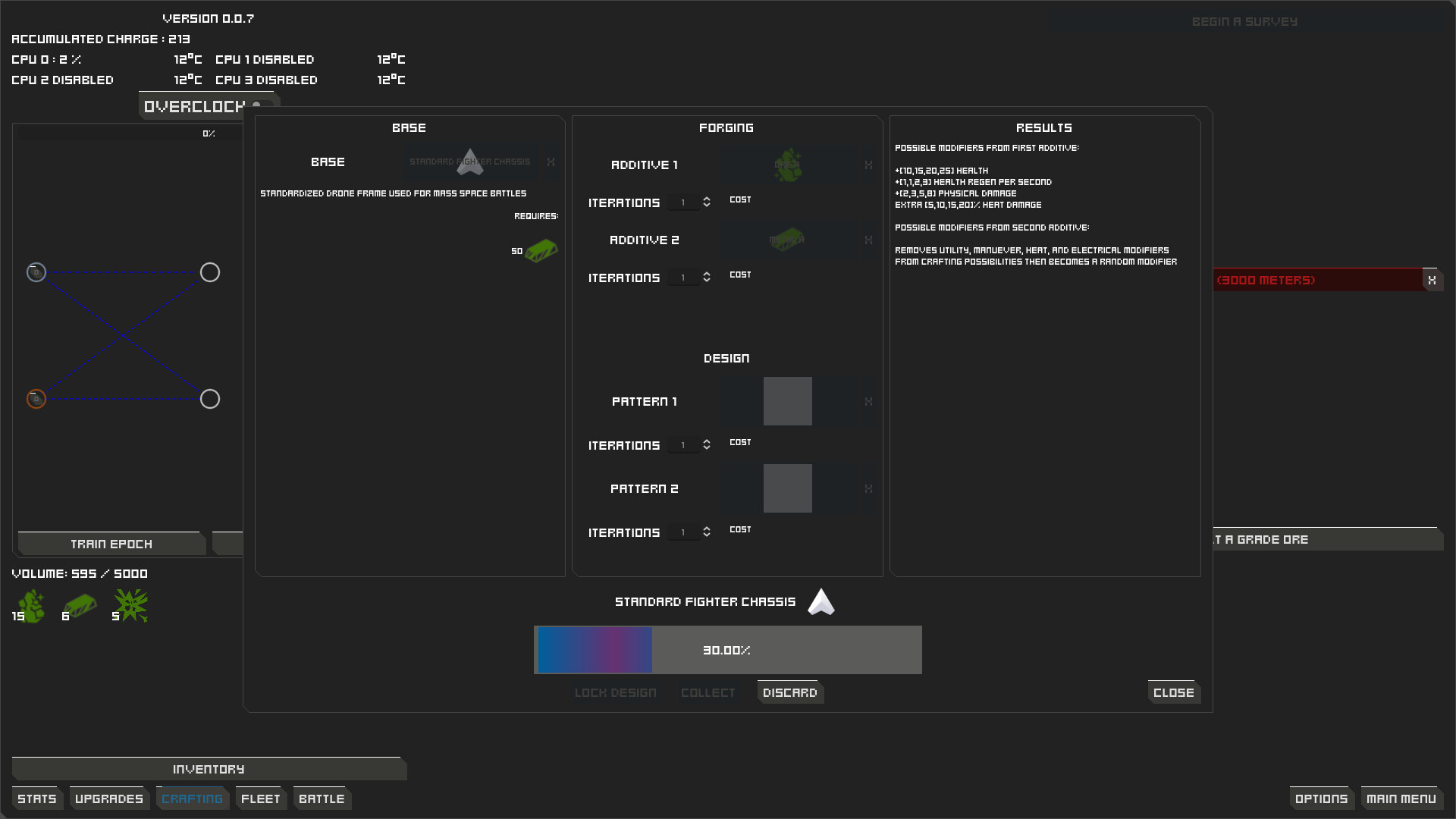Select the green ore item in inventory

tap(30, 606)
